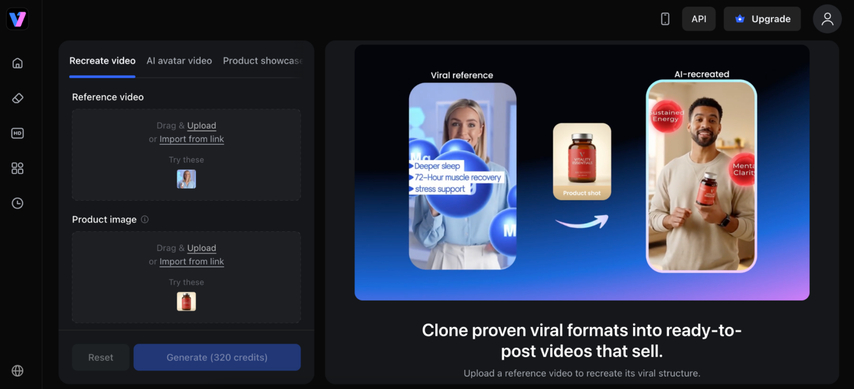Open the HD upscale sidebar icon

(x=17, y=133)
